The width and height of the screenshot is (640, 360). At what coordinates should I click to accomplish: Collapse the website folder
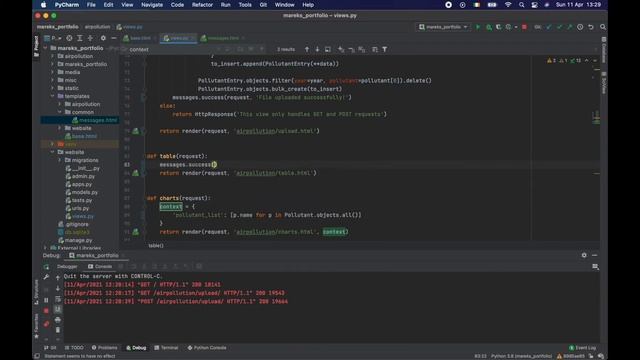click(x=52, y=152)
